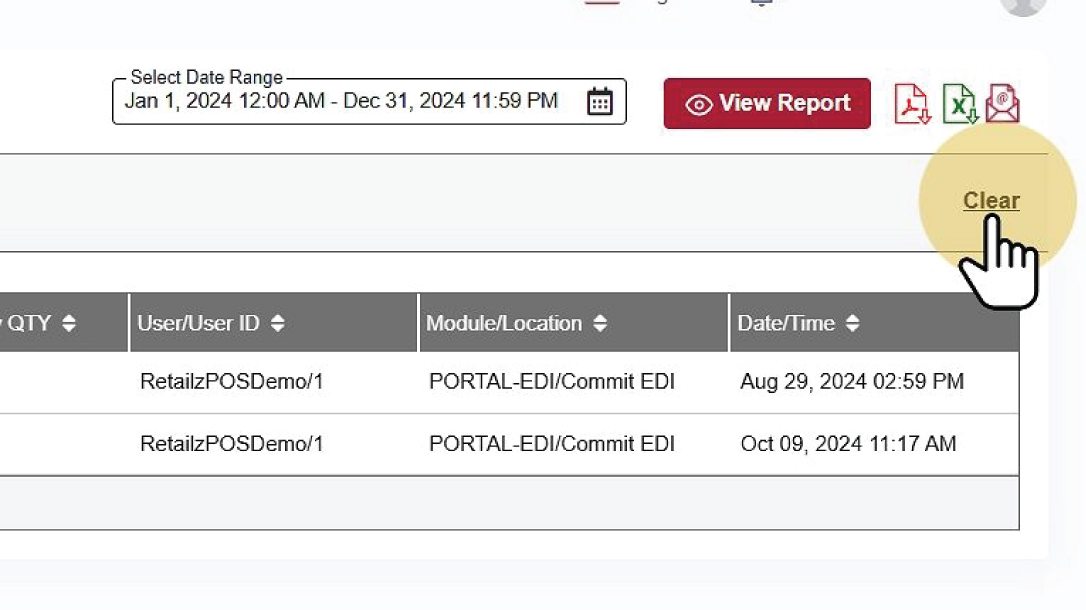Image resolution: width=1086 pixels, height=610 pixels.
Task: Open the date range calendar picker
Action: (599, 102)
